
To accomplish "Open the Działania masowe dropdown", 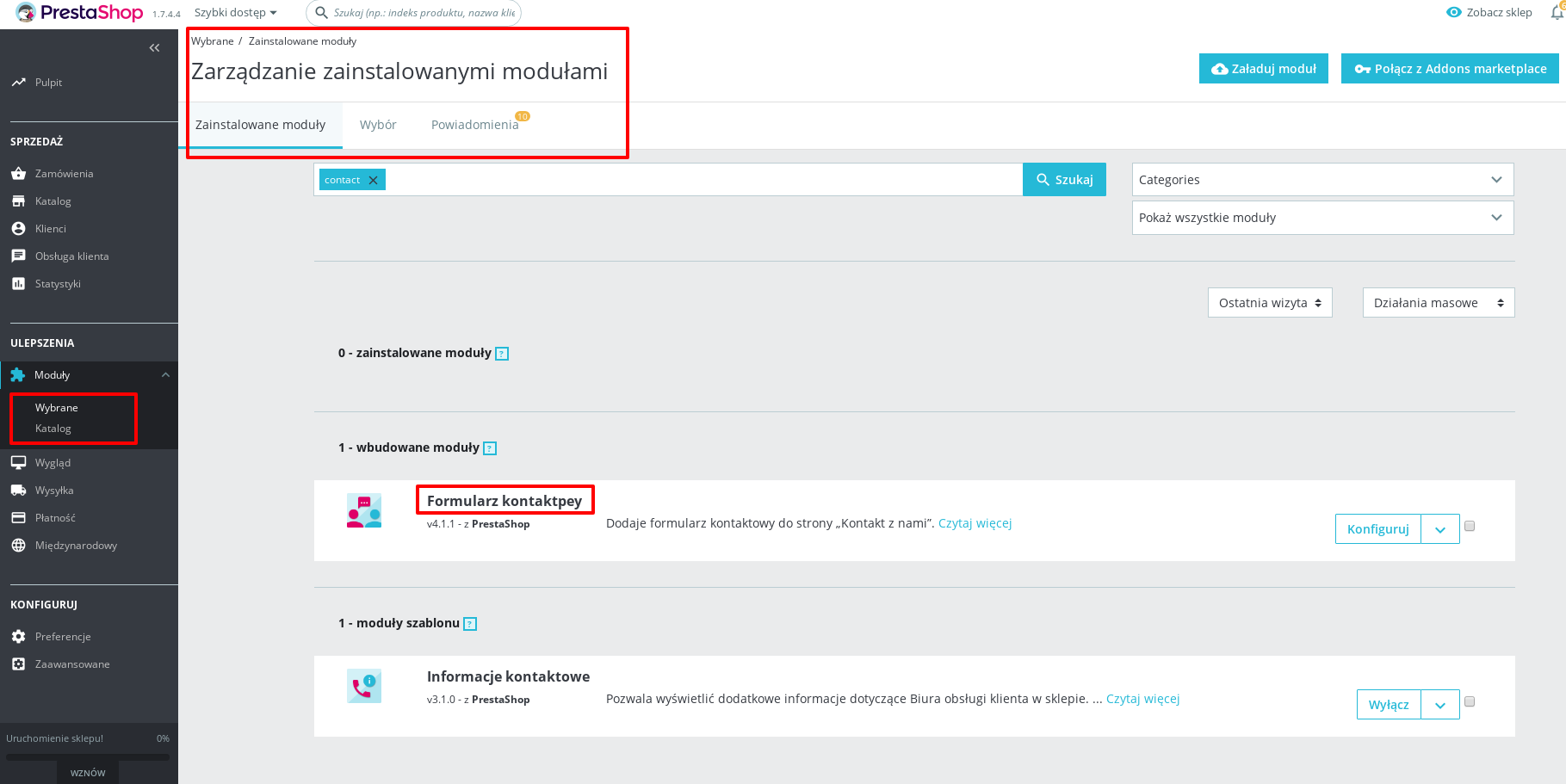I will [1438, 302].
